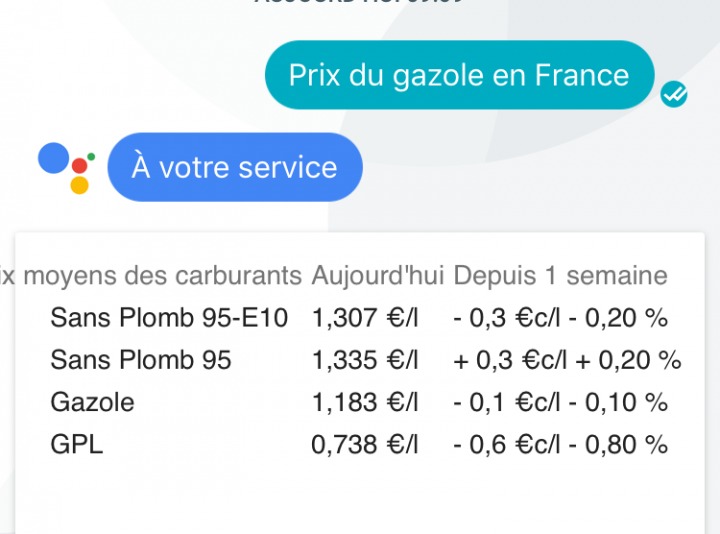Image resolution: width=720 pixels, height=534 pixels.
Task: Select the "Sans Plomb 95-E10" fuel row label
Action: coord(169,318)
